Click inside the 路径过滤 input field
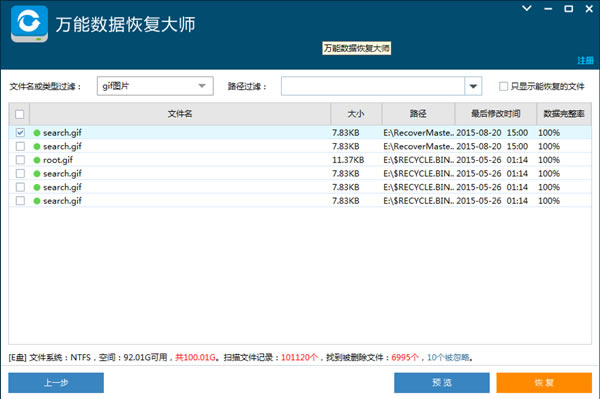This screenshot has height=399, width=600. point(373,86)
